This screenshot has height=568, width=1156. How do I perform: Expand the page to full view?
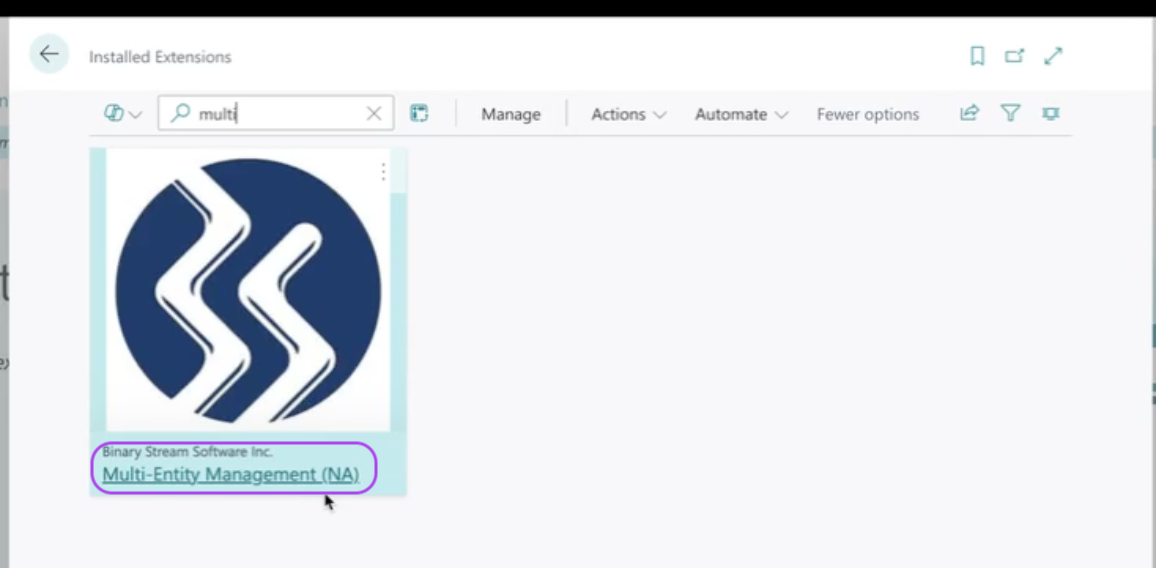click(1054, 56)
